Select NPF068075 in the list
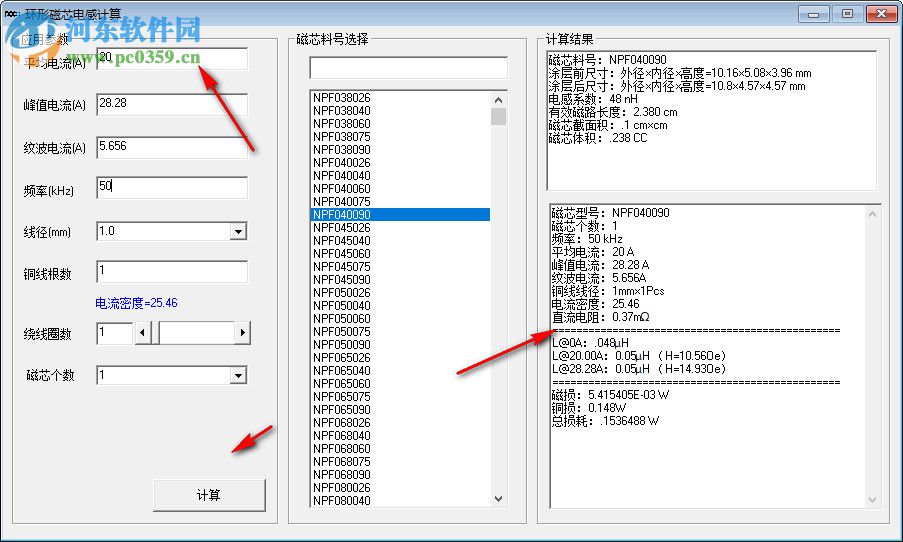This screenshot has height=542, width=903. pos(400,462)
